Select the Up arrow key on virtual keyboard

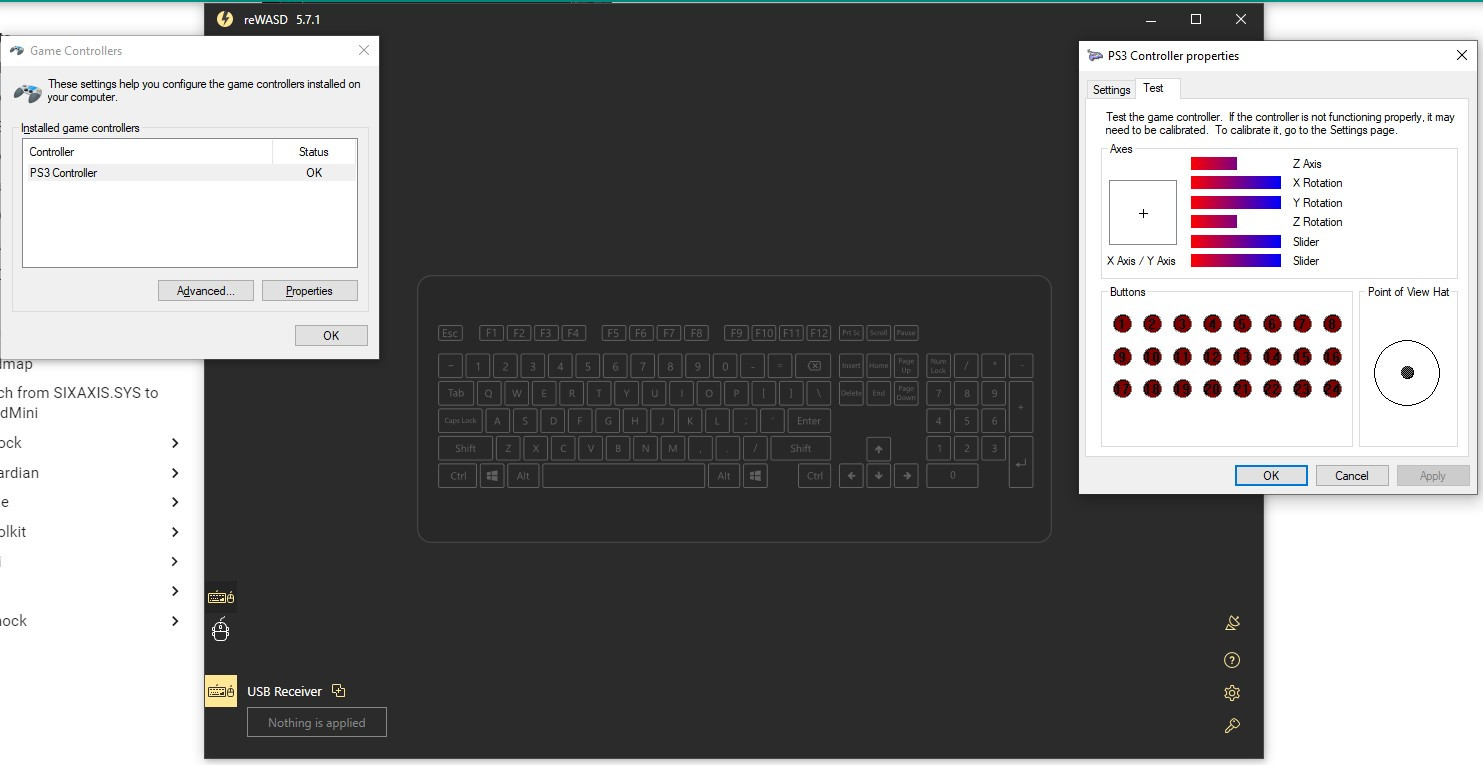pos(878,449)
